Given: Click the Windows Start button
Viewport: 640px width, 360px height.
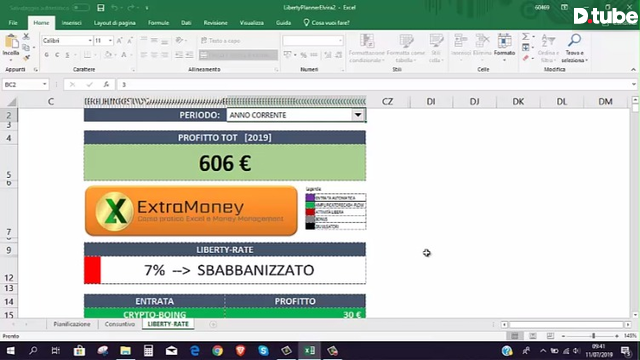Looking at the screenshot, I should click(x=10, y=351).
